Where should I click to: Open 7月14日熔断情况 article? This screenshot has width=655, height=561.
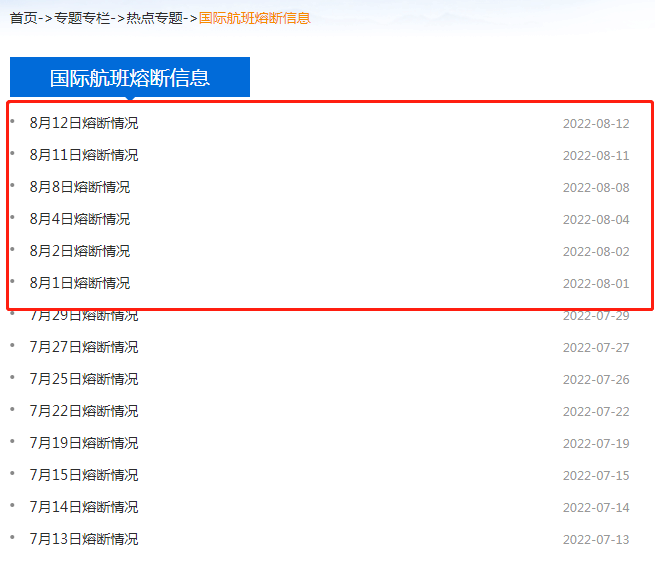[x=84, y=507]
